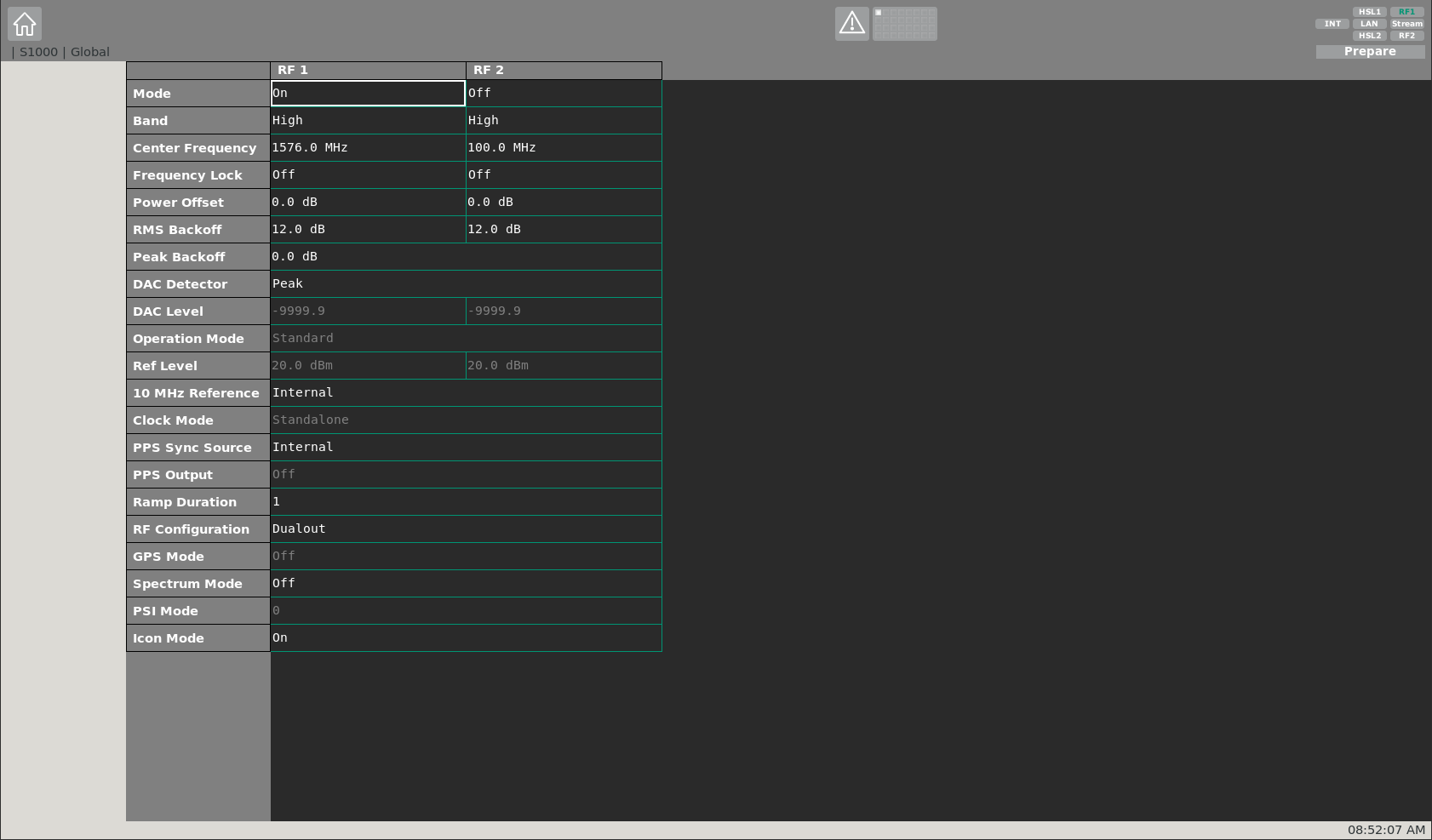
Task: Select the RF 2 column header
Action: tap(564, 70)
